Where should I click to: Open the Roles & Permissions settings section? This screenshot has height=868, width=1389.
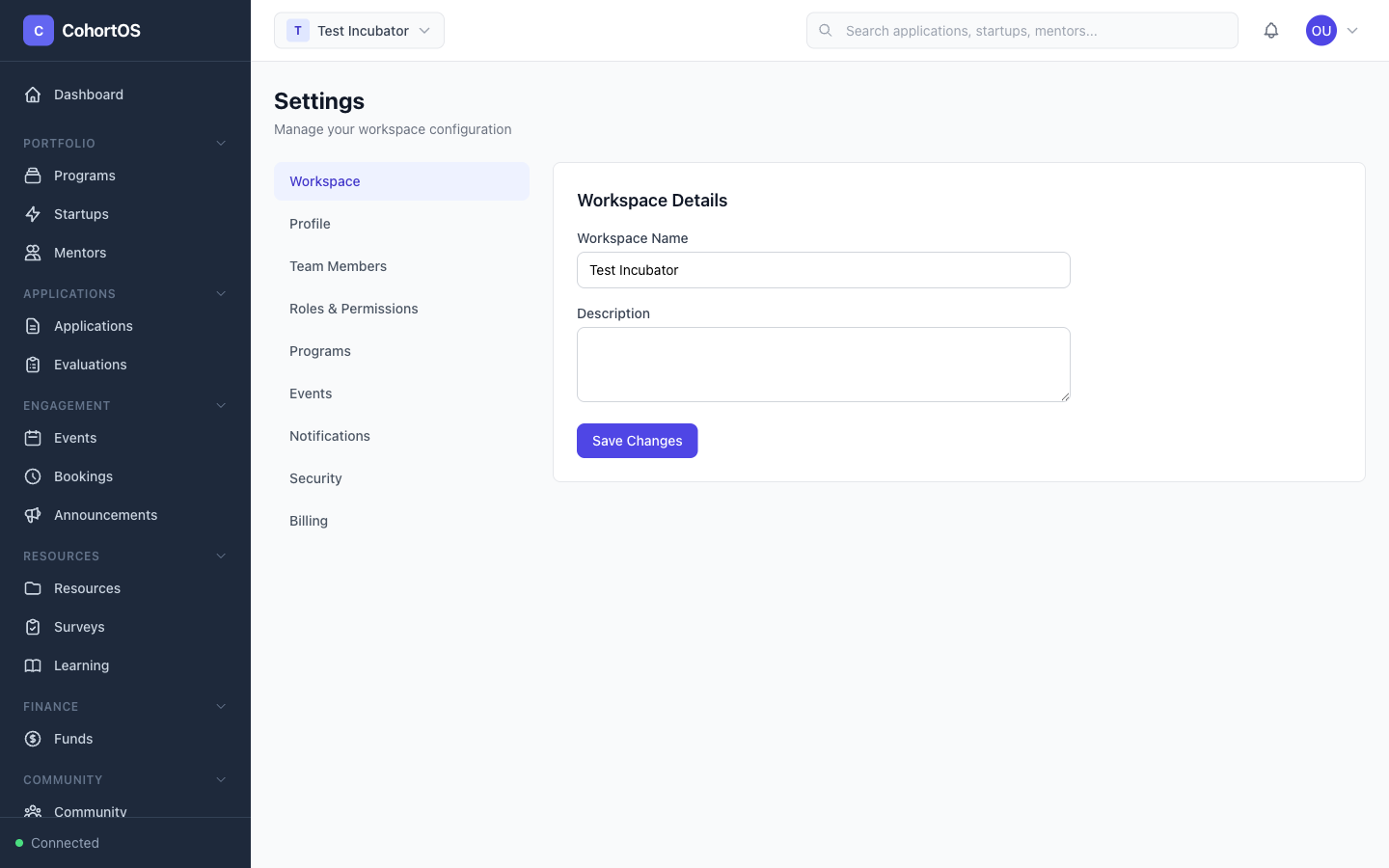click(x=354, y=309)
